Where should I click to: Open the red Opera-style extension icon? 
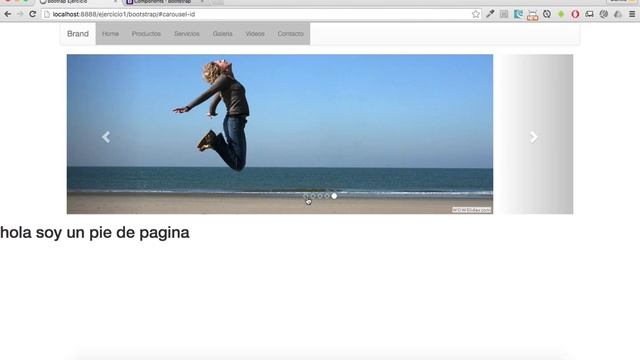tap(575, 14)
